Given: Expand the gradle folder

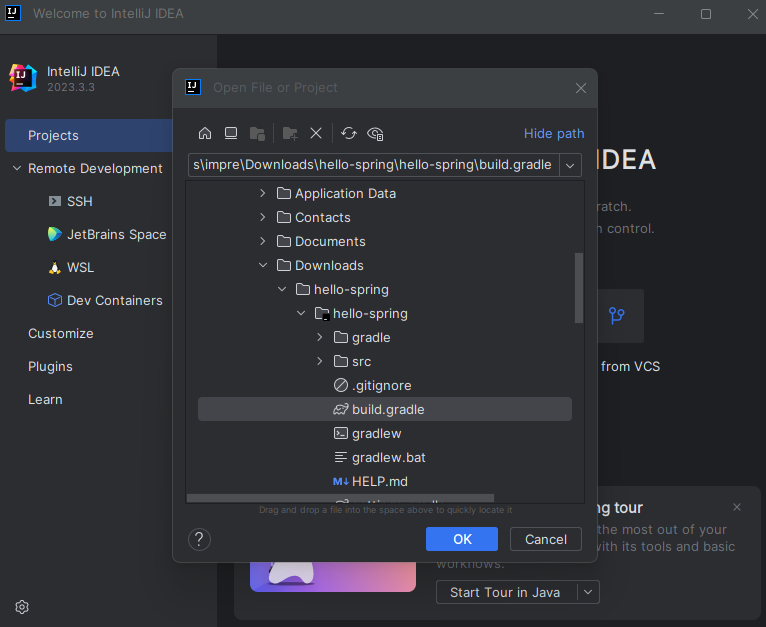Looking at the screenshot, I should point(320,337).
